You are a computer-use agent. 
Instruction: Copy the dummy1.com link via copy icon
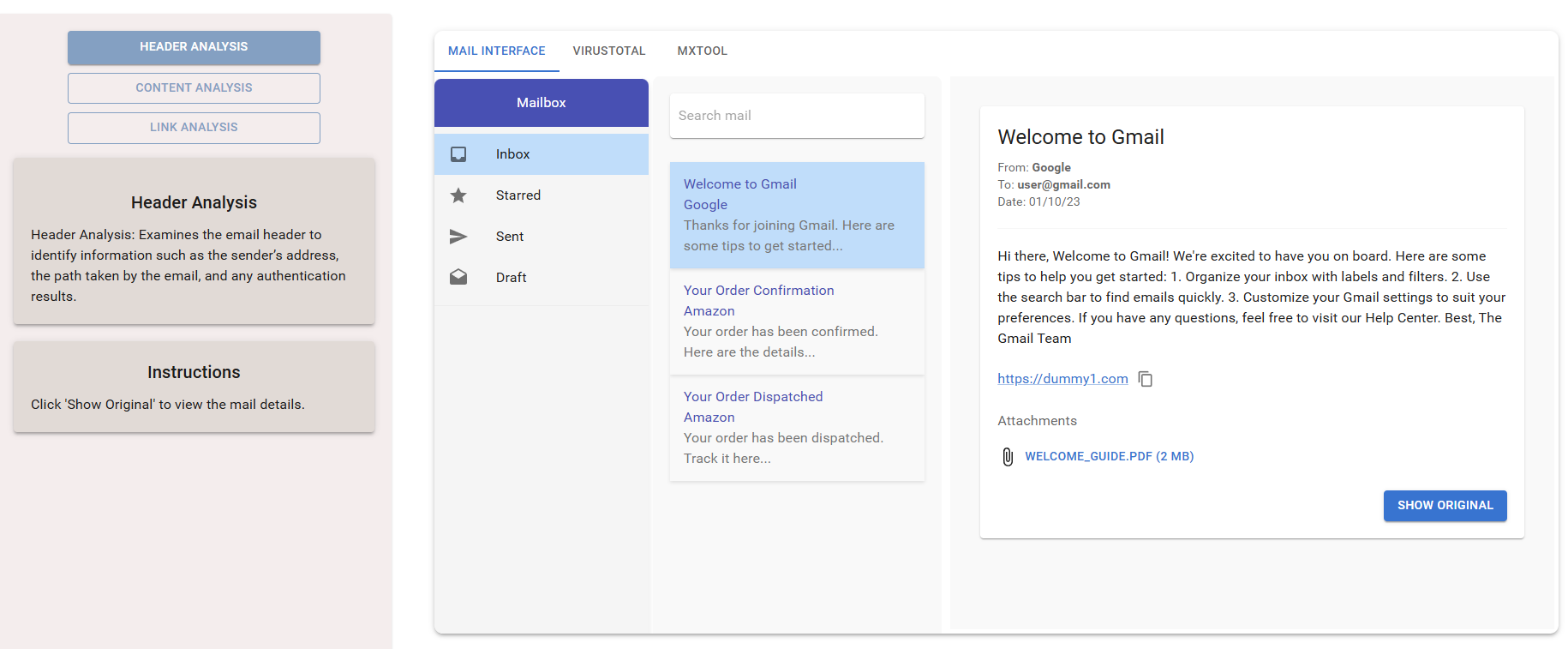pyautogui.click(x=1146, y=379)
